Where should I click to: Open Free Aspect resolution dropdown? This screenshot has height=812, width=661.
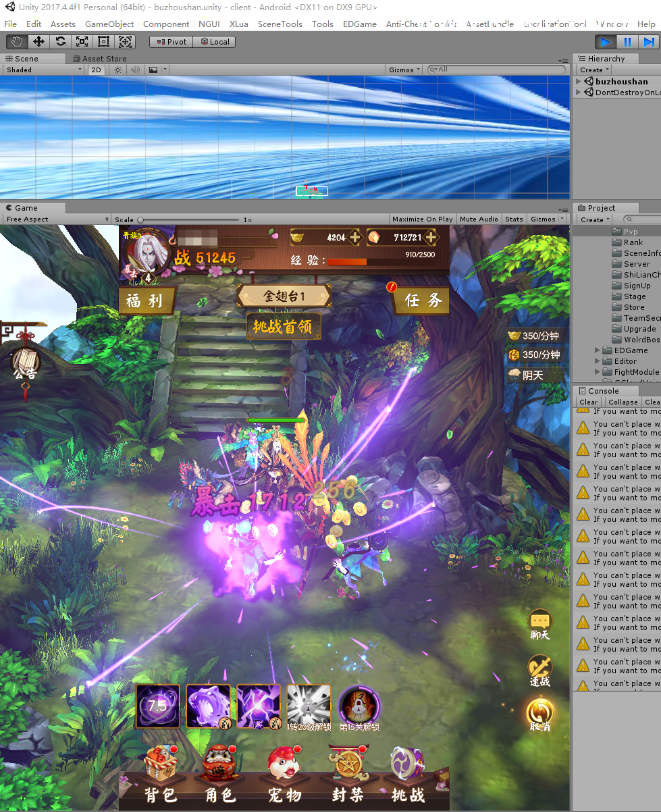57,219
